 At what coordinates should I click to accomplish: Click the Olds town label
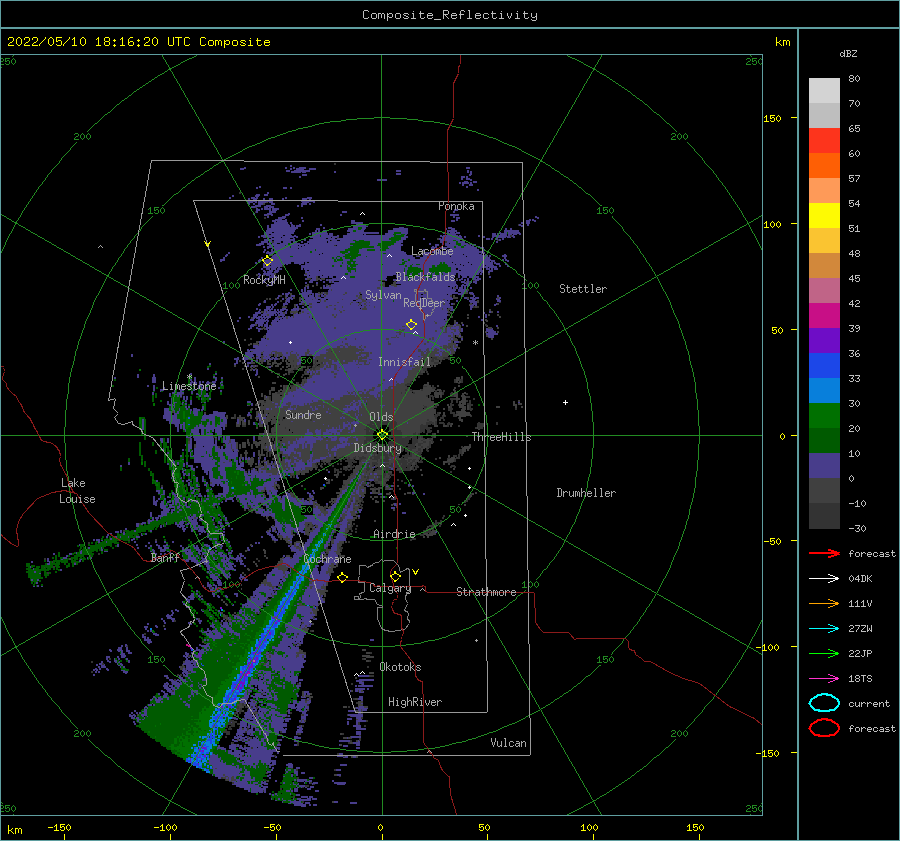(x=381, y=417)
